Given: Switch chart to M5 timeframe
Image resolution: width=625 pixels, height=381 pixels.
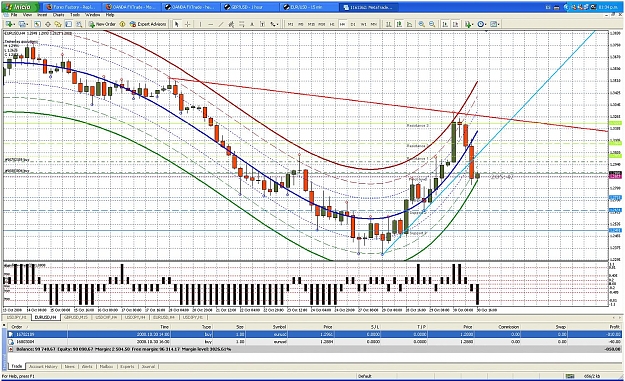Looking at the screenshot, I should [x=301, y=24].
